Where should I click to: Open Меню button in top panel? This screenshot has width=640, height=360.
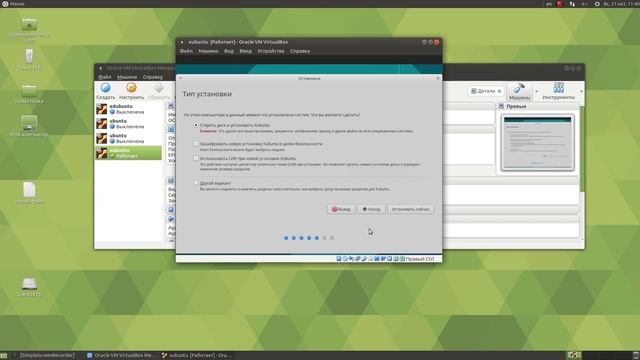(13, 4)
